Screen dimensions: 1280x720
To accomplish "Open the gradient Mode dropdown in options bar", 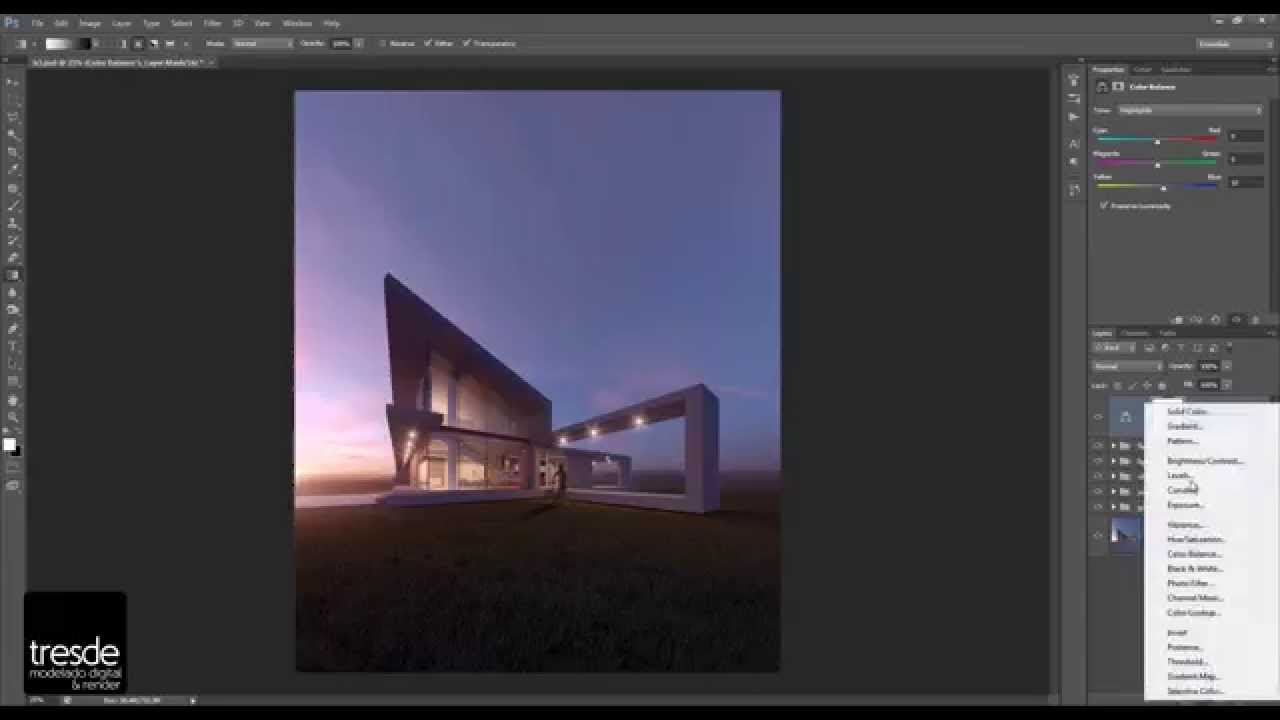I will pos(263,44).
